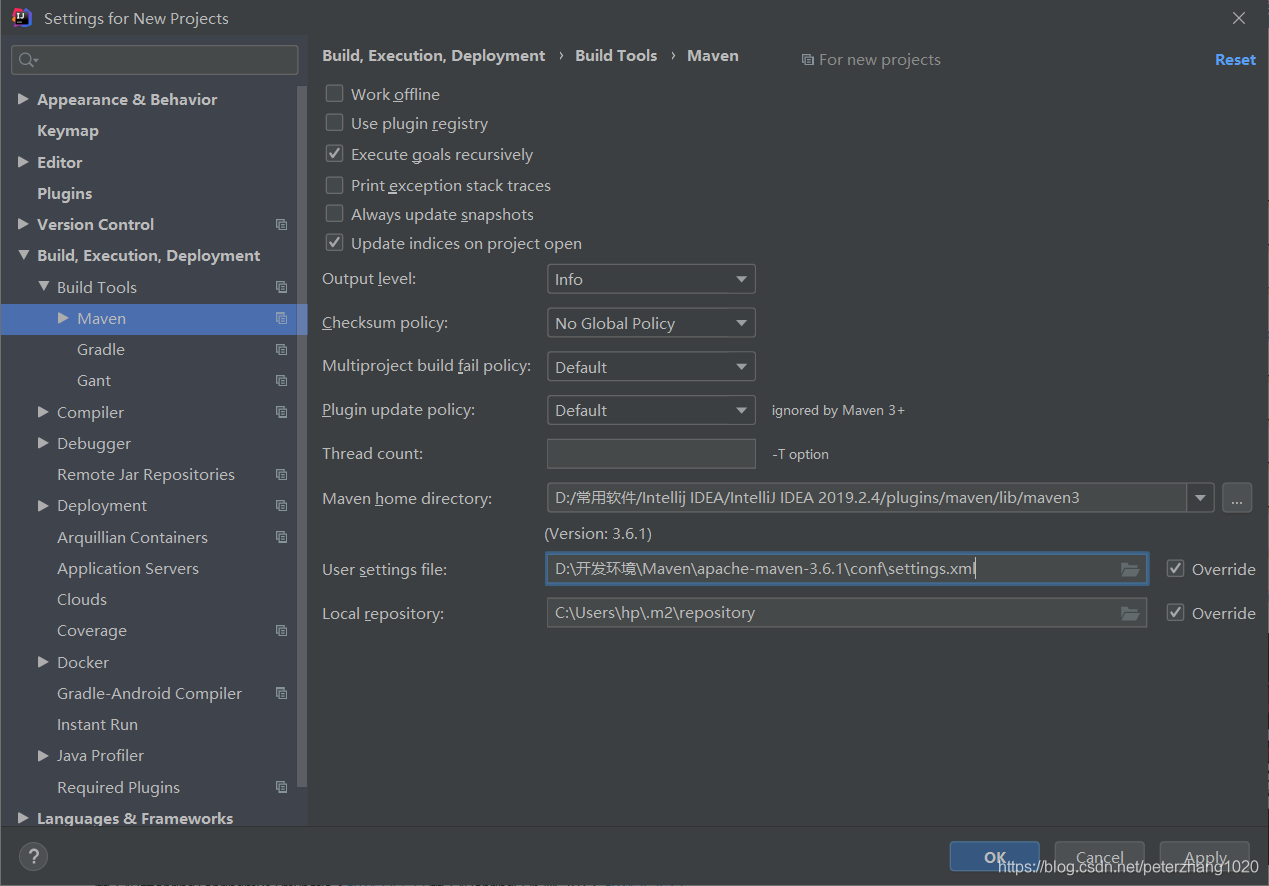Image resolution: width=1269 pixels, height=886 pixels.
Task: Open the Plugin update policy dropdown
Action: pyautogui.click(x=651, y=410)
